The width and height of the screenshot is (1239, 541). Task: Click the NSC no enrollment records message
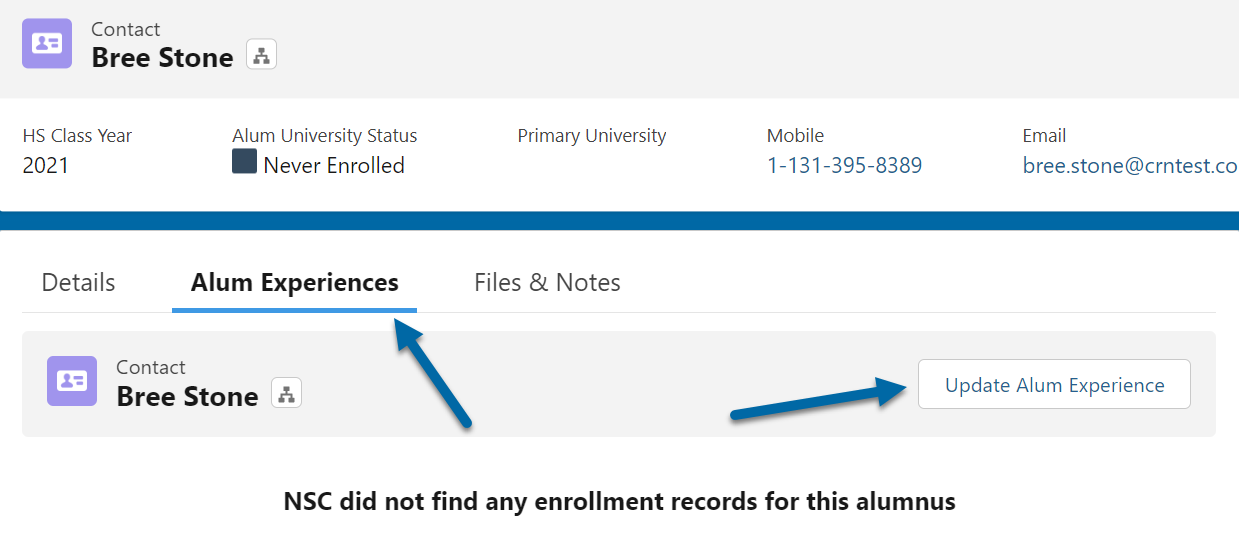tap(620, 502)
